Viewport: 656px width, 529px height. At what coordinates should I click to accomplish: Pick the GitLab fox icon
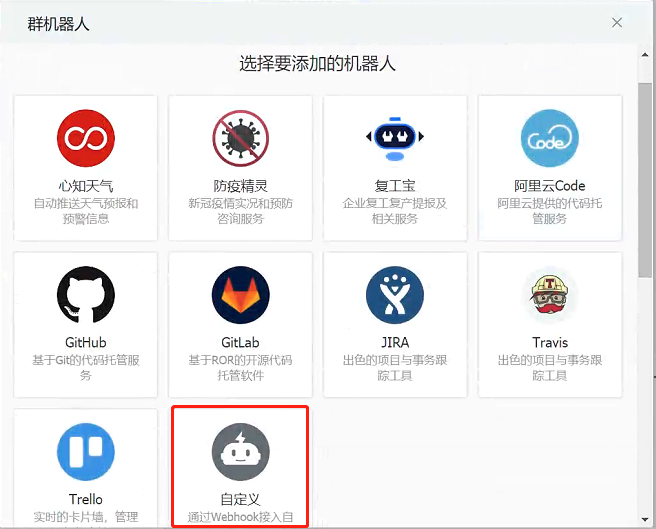[241, 296]
